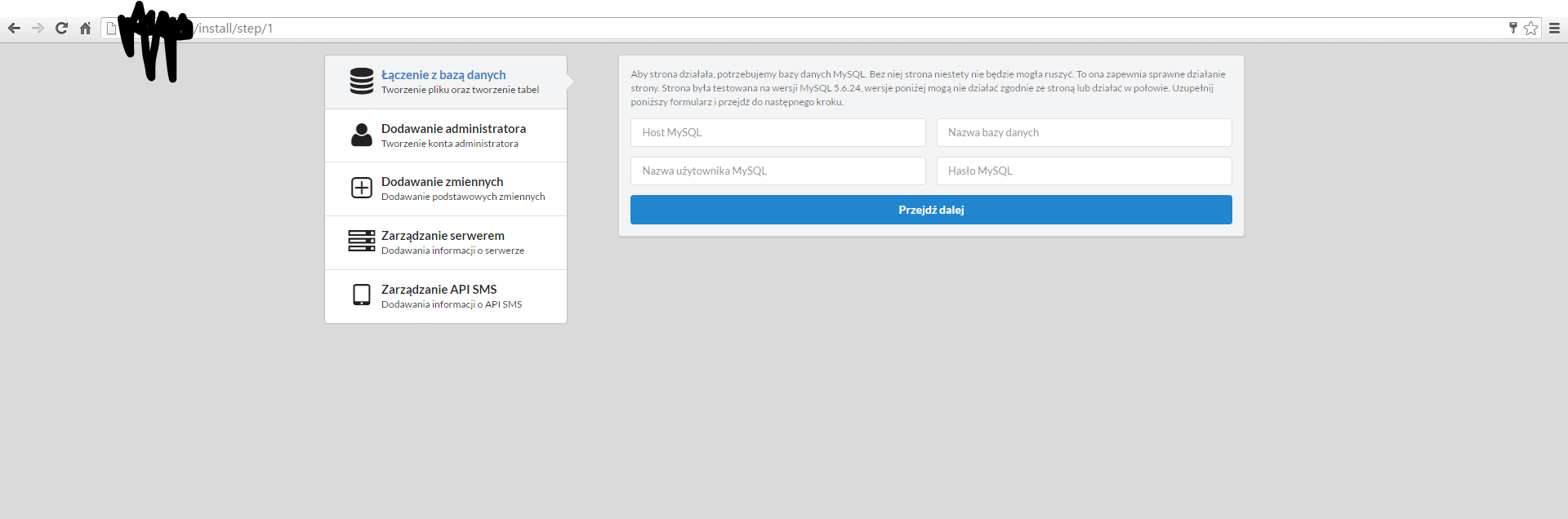The width and height of the screenshot is (1568, 519).
Task: Click the plus-square variables icon
Action: tap(361, 188)
